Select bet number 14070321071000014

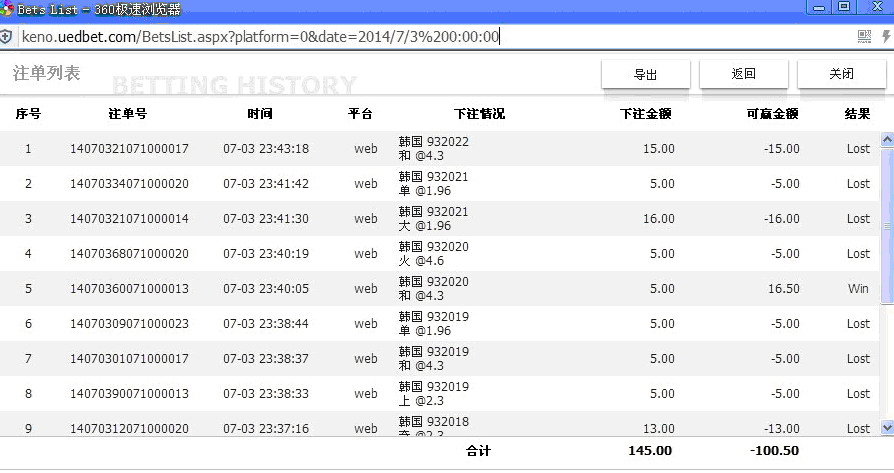click(x=129, y=219)
